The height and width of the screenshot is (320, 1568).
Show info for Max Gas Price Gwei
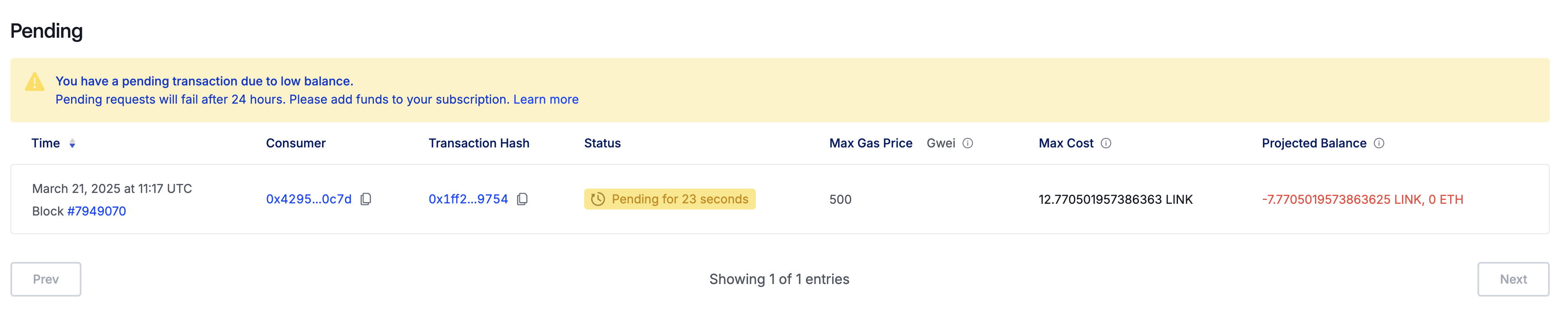(968, 143)
